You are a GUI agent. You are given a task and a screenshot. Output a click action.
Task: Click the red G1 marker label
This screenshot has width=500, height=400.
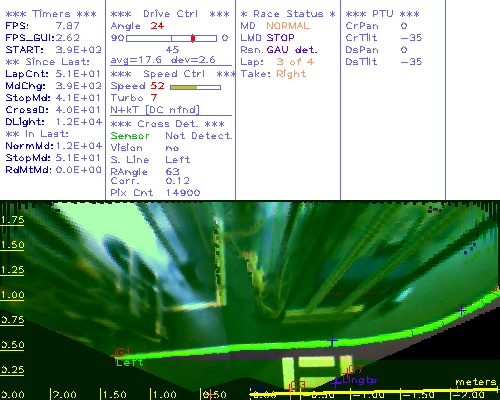point(123,352)
